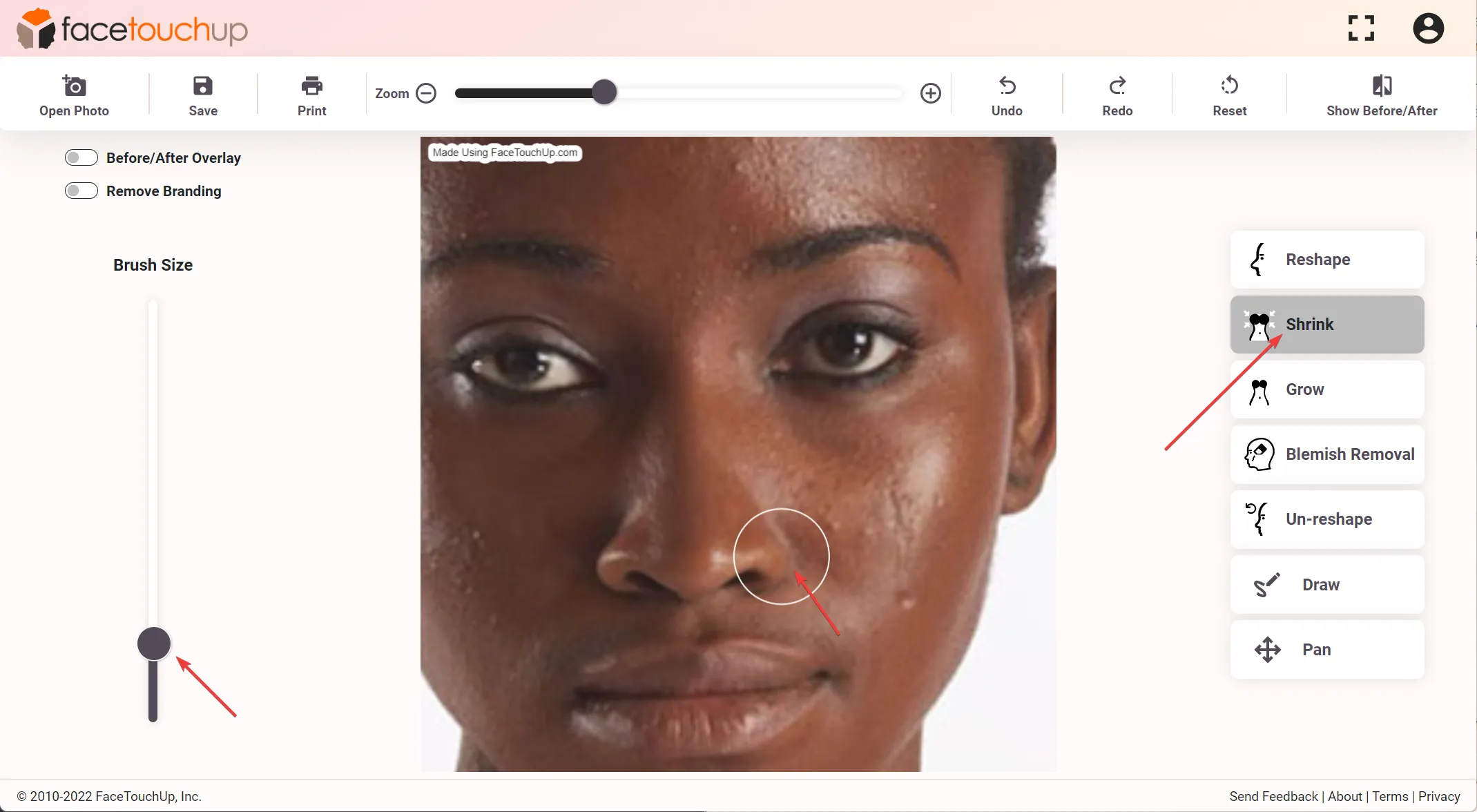The height and width of the screenshot is (812, 1477).
Task: Click the Save button
Action: pyautogui.click(x=203, y=93)
